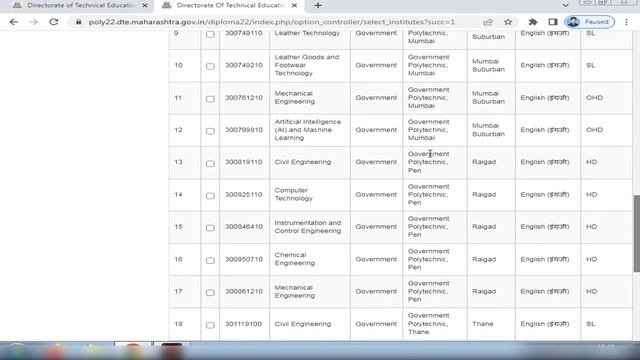Click Raigad district in row 13
Viewport: 640px width, 360px height.
point(484,162)
